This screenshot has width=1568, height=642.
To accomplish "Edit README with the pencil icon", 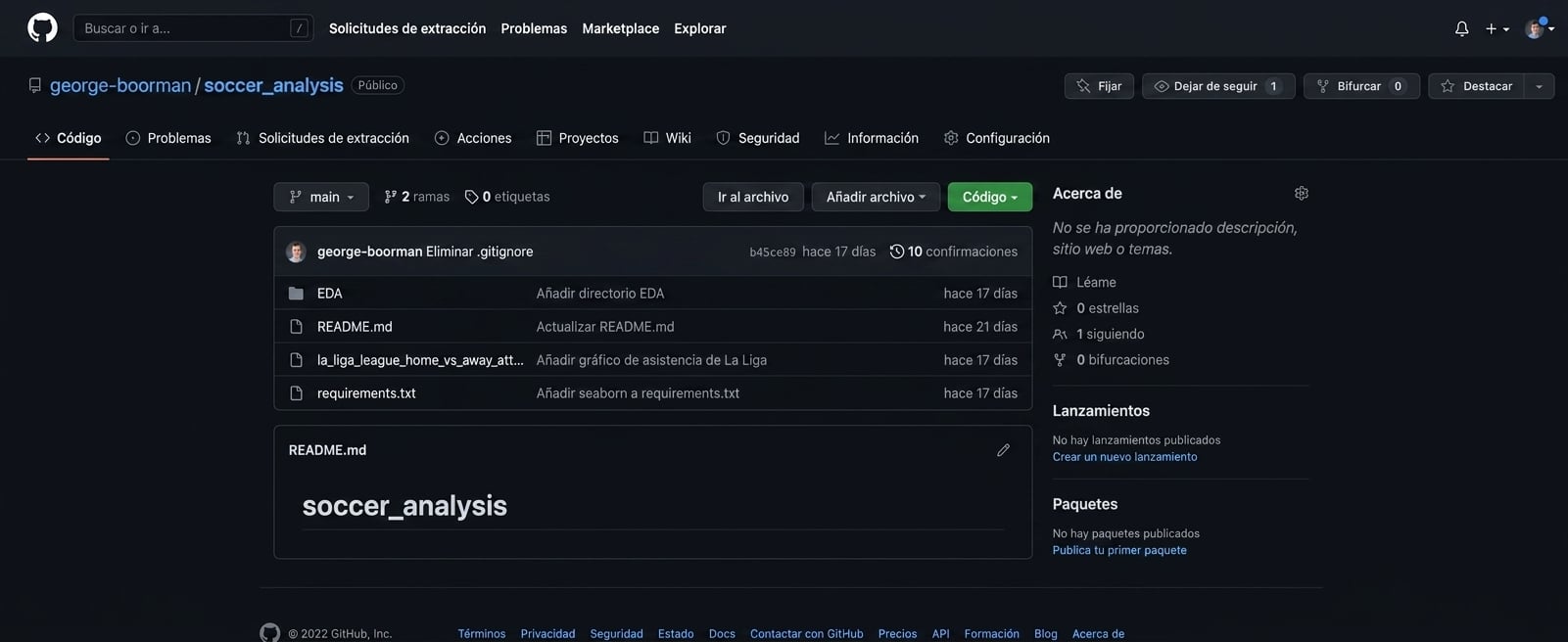I will point(1003,450).
